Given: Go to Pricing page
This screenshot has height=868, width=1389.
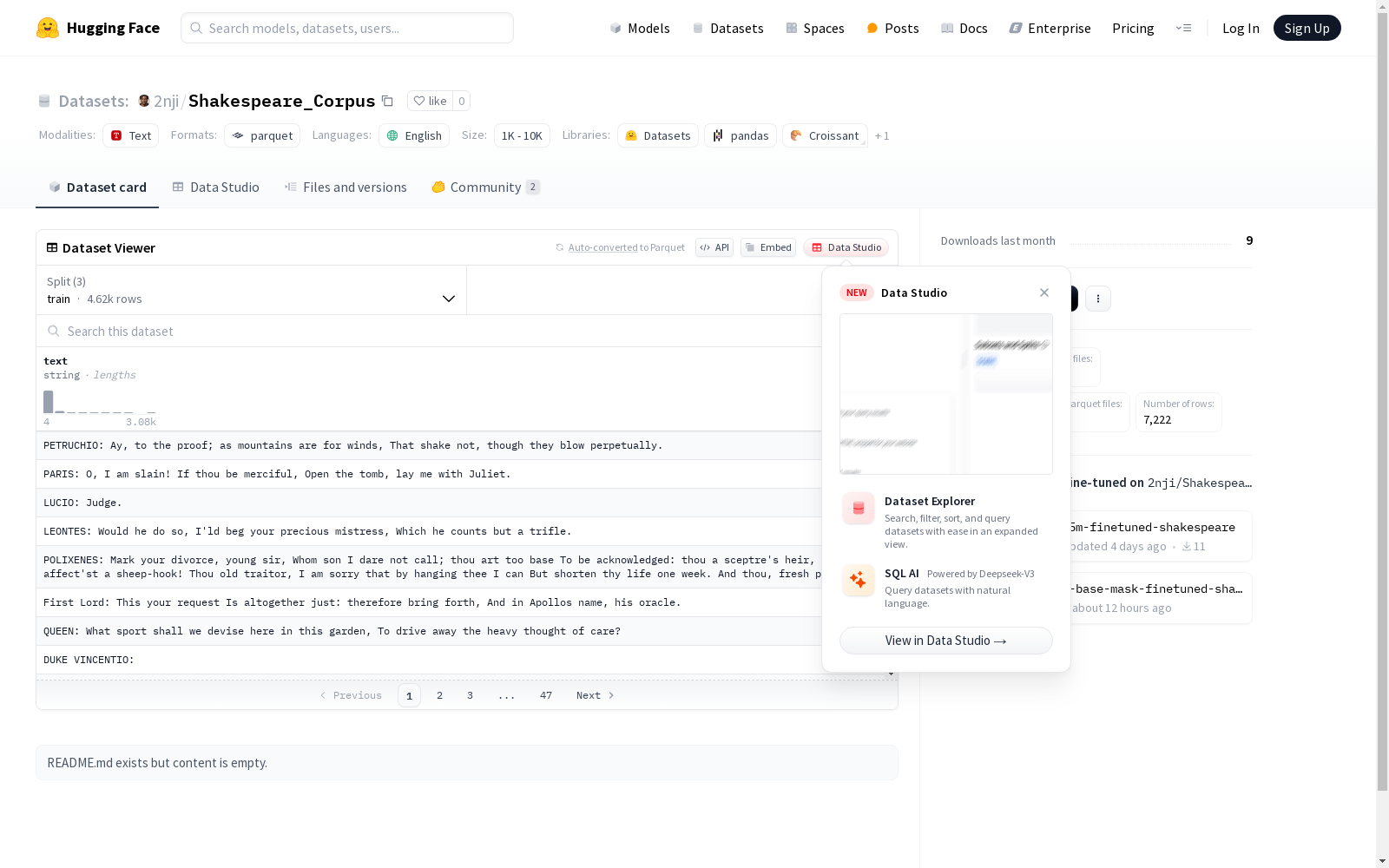Looking at the screenshot, I should tap(1133, 28).
